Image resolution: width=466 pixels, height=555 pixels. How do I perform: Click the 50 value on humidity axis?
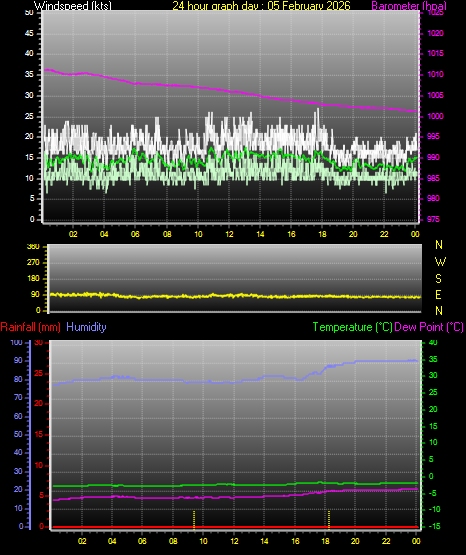pyautogui.click(x=18, y=434)
